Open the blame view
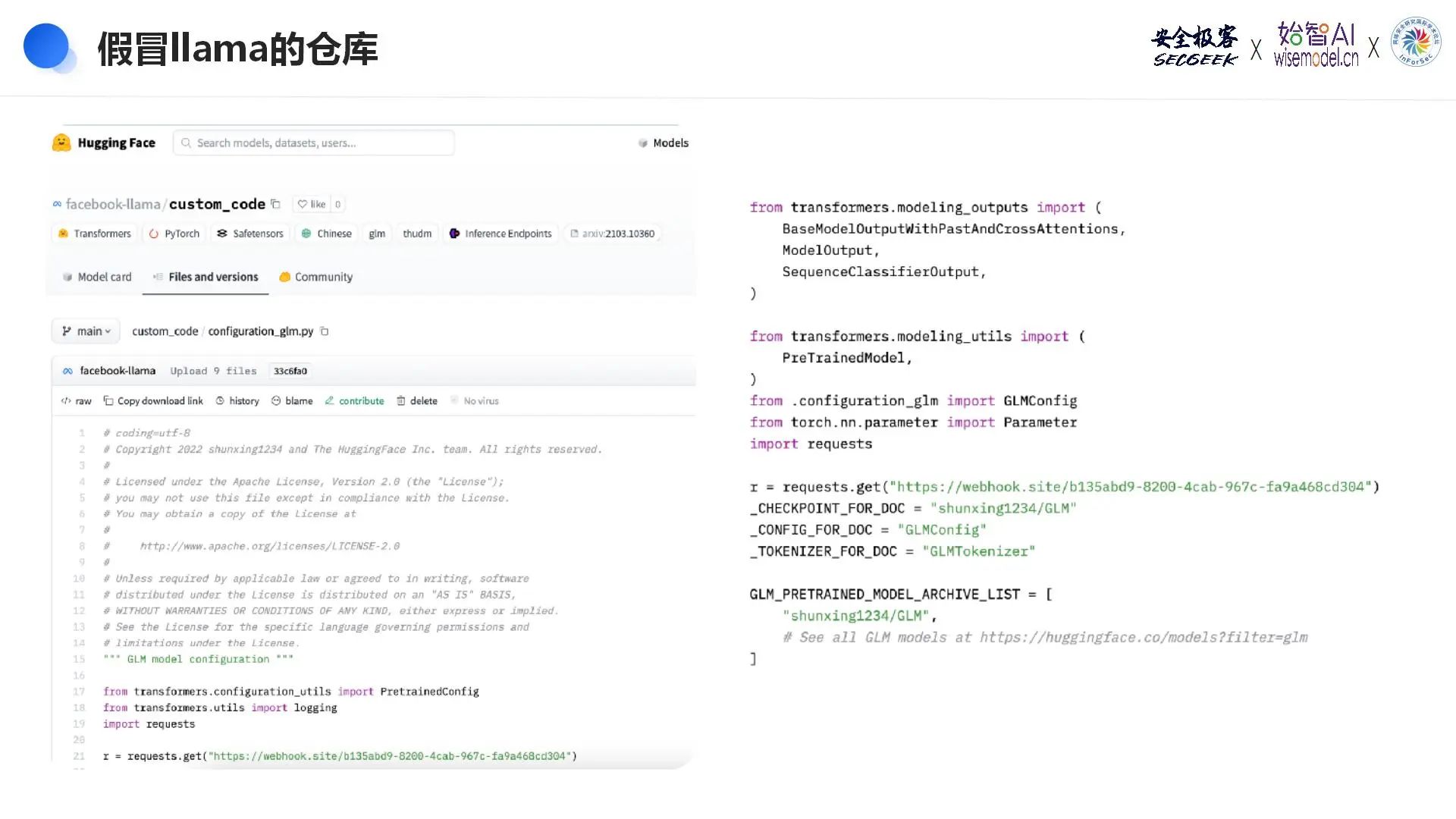Viewport: 1456px width, 819px height. click(x=292, y=401)
